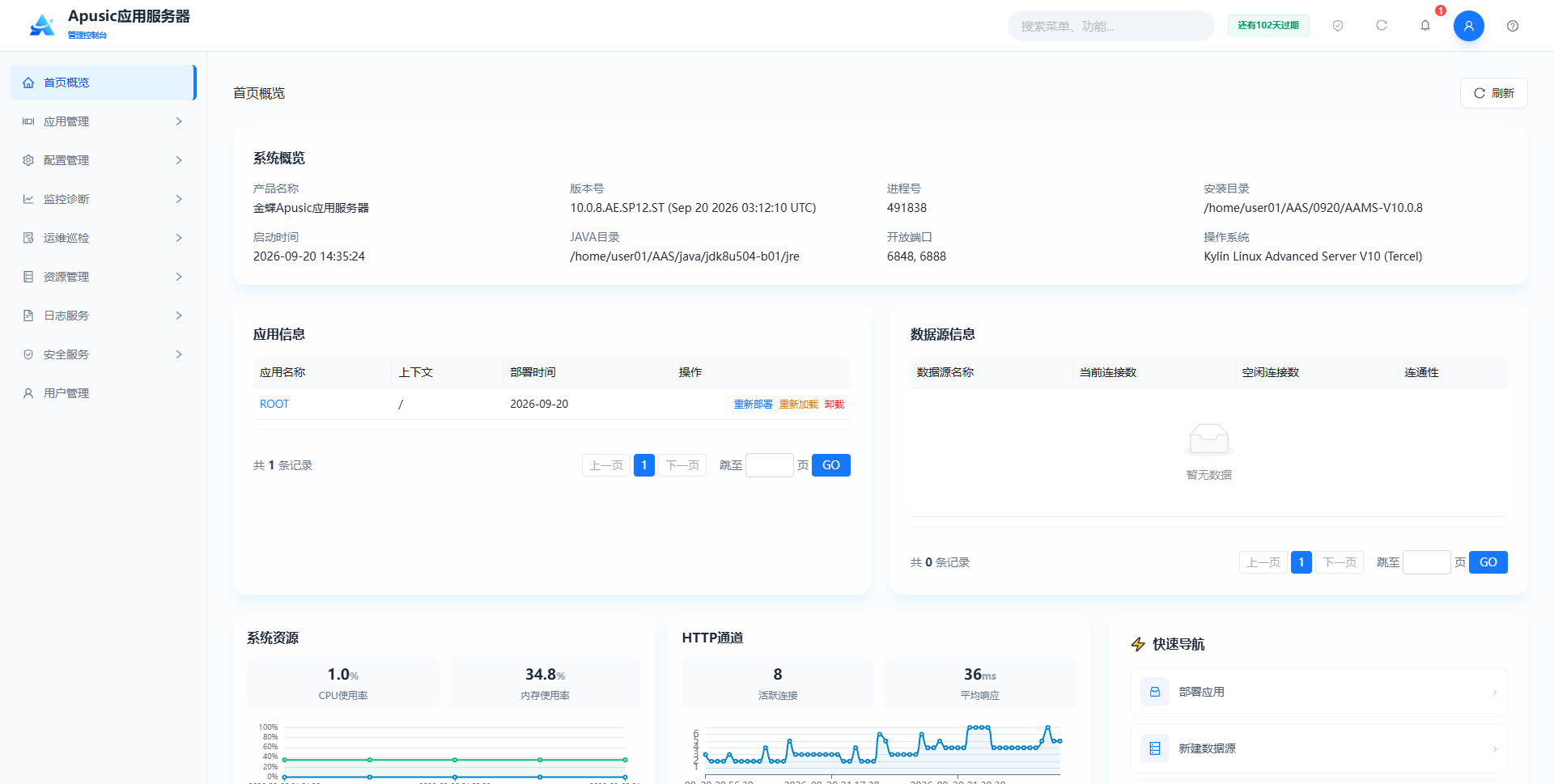Click the lightning icon beside 快速导航
Screen dimensions: 1554x784
coord(1138,644)
